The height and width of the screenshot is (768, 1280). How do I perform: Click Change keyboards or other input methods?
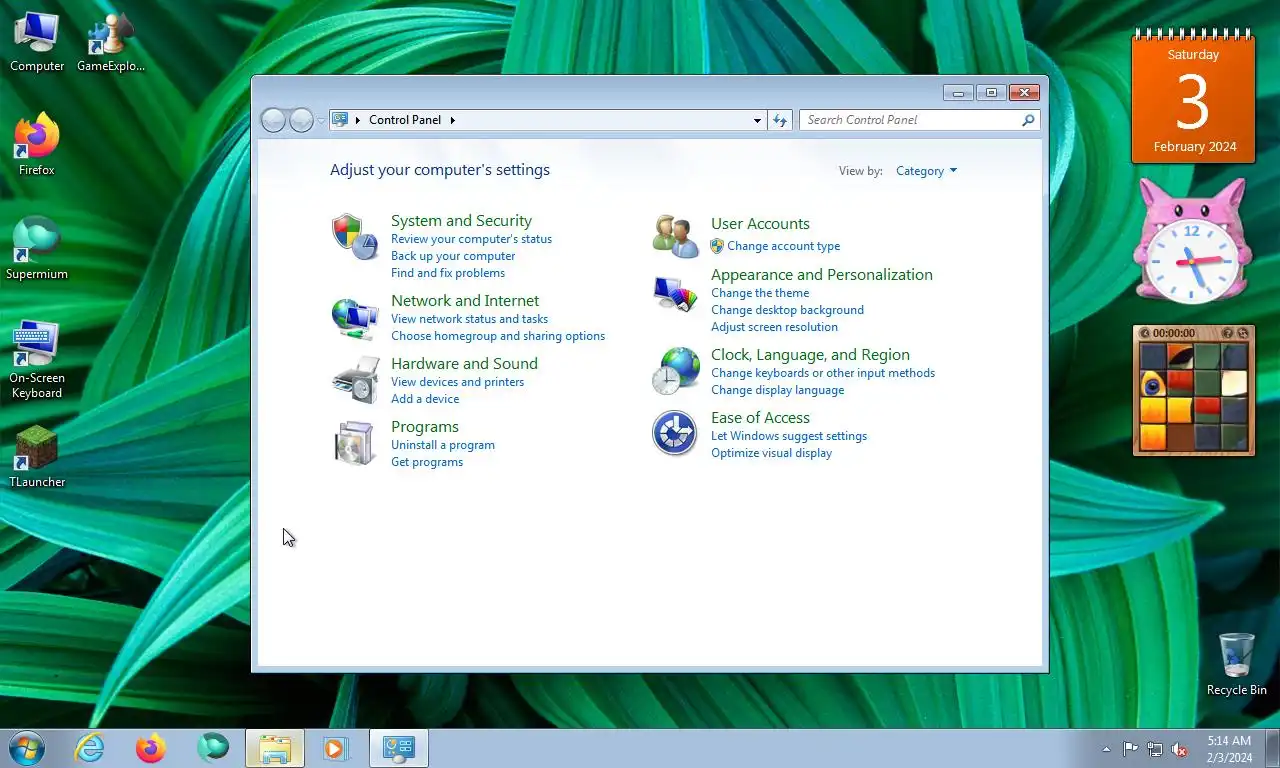[823, 373]
